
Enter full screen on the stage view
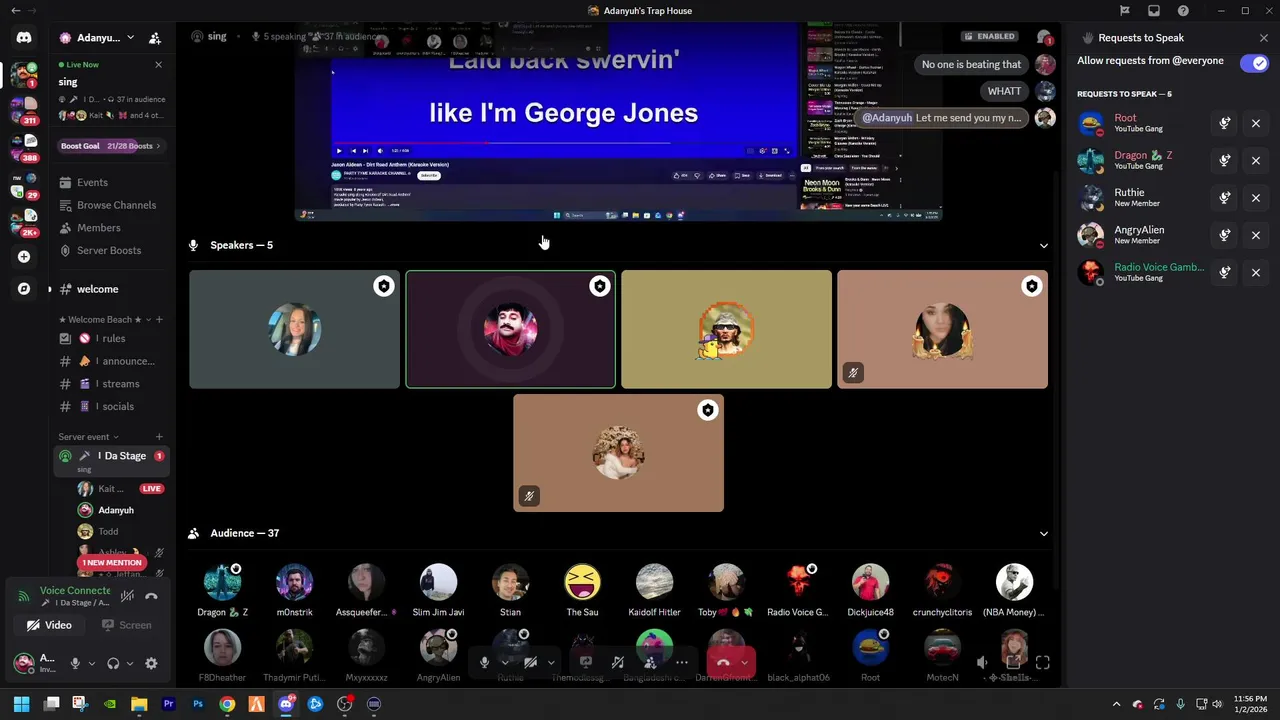click(1043, 662)
